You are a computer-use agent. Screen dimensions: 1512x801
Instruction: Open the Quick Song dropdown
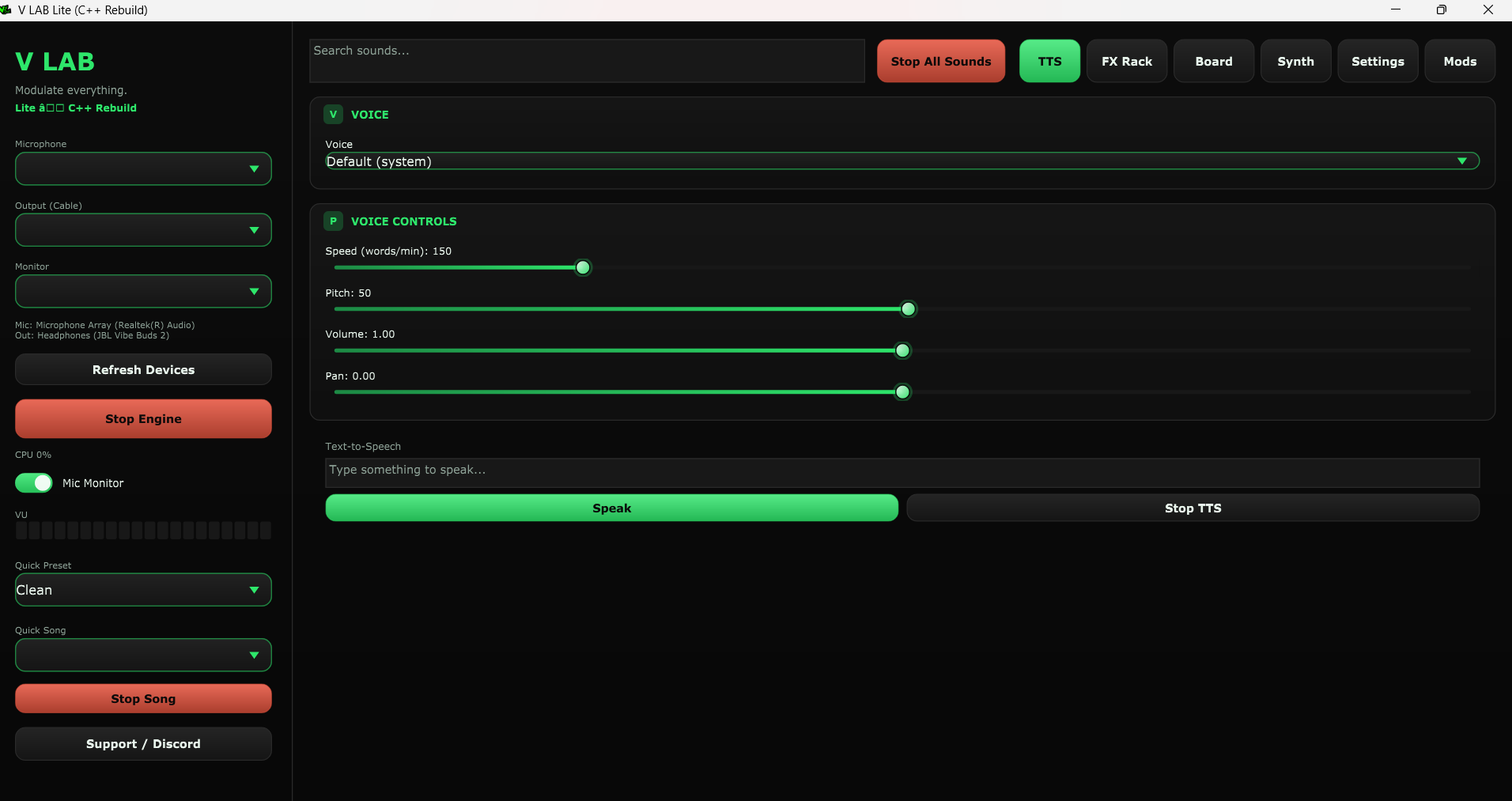tap(143, 655)
